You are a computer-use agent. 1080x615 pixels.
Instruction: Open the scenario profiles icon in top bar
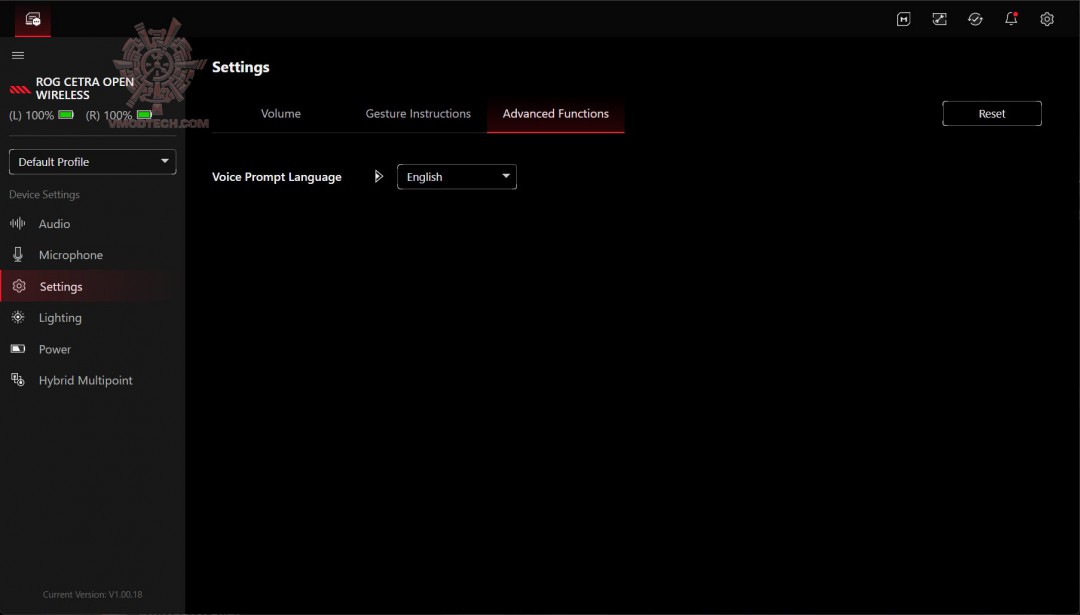(x=939, y=19)
